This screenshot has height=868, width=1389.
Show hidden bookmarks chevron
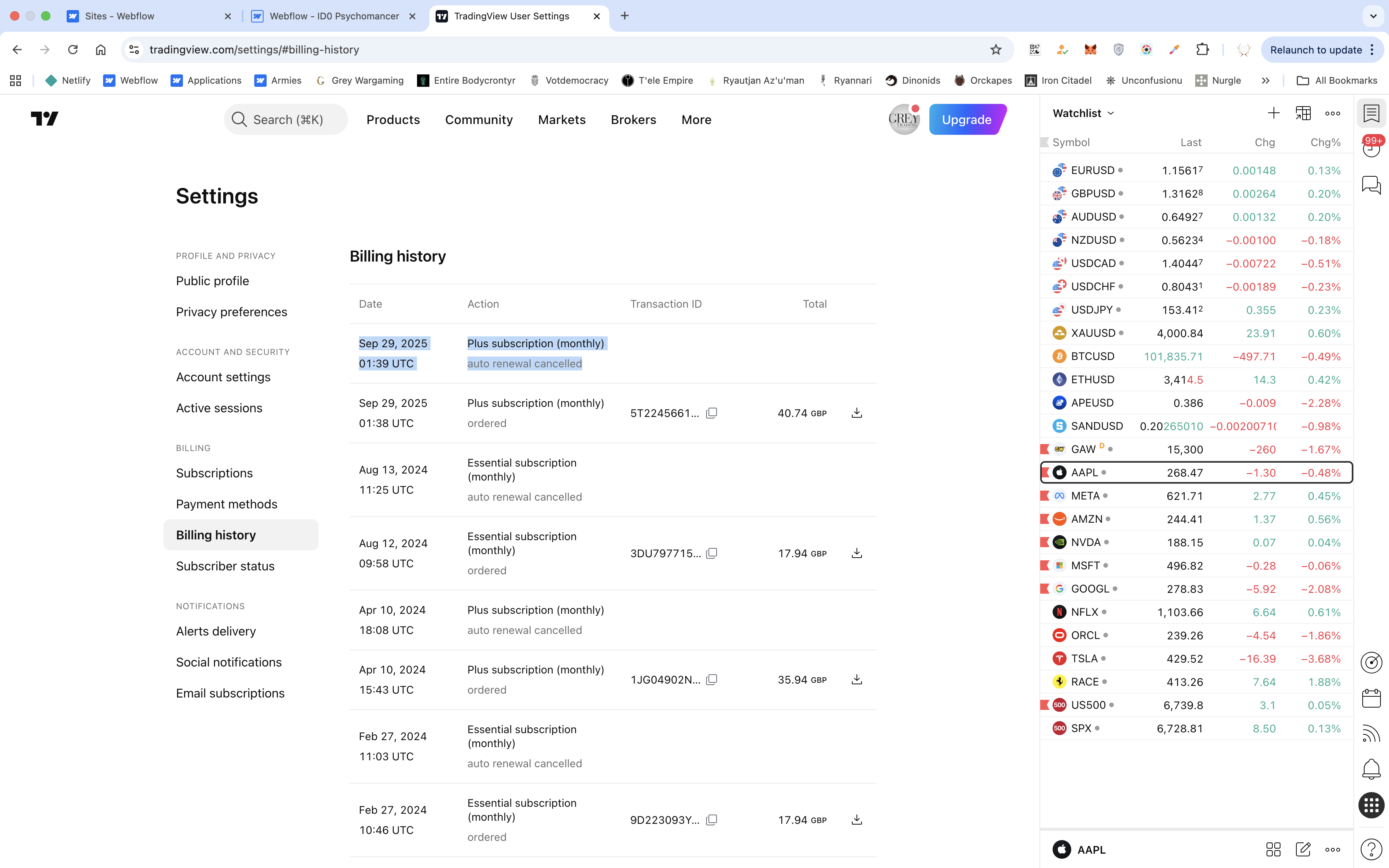(x=1266, y=80)
